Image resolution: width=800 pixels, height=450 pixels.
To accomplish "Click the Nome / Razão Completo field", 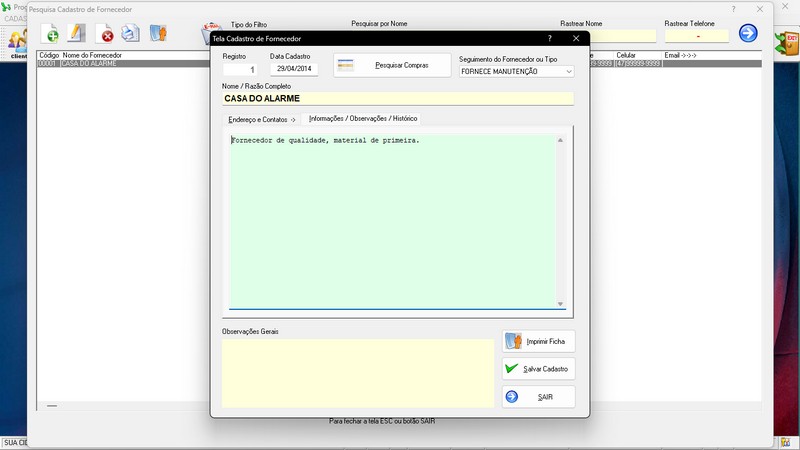I will (x=397, y=99).
